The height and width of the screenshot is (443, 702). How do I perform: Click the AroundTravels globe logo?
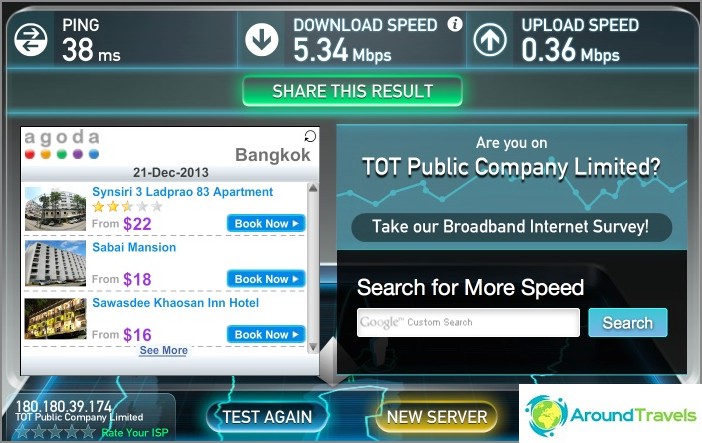[546, 415]
